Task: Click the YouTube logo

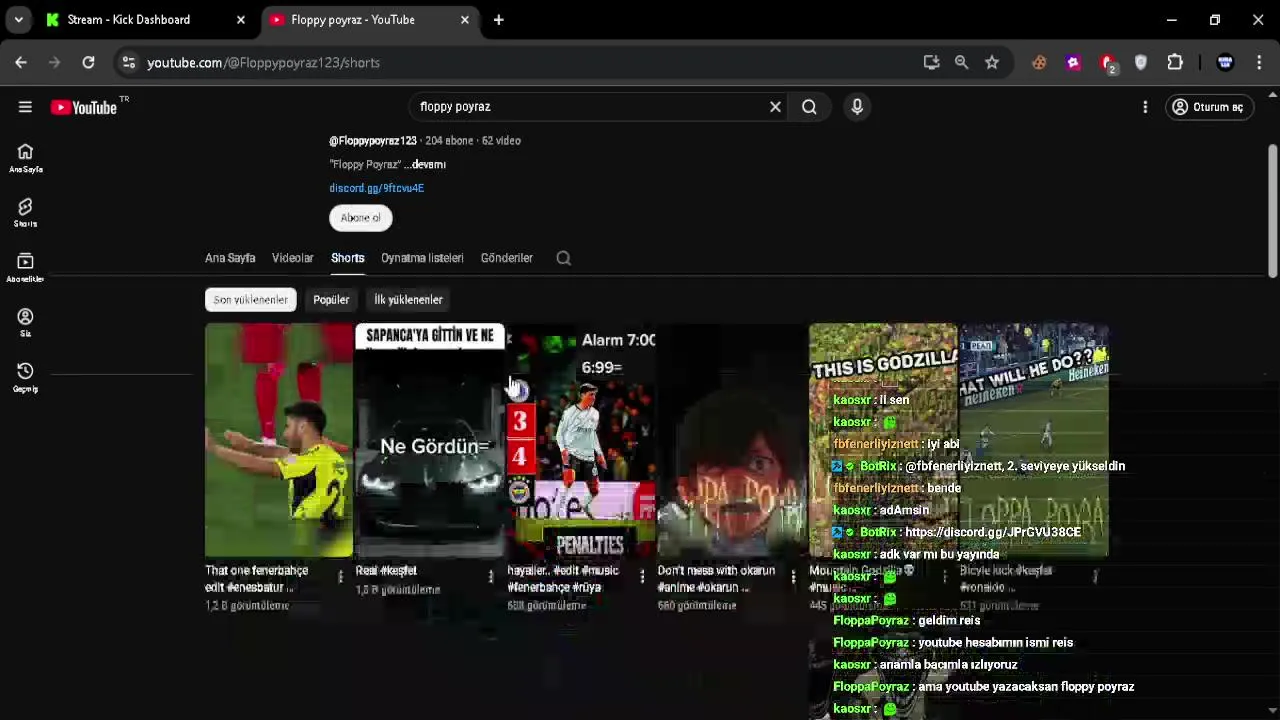Action: point(84,107)
